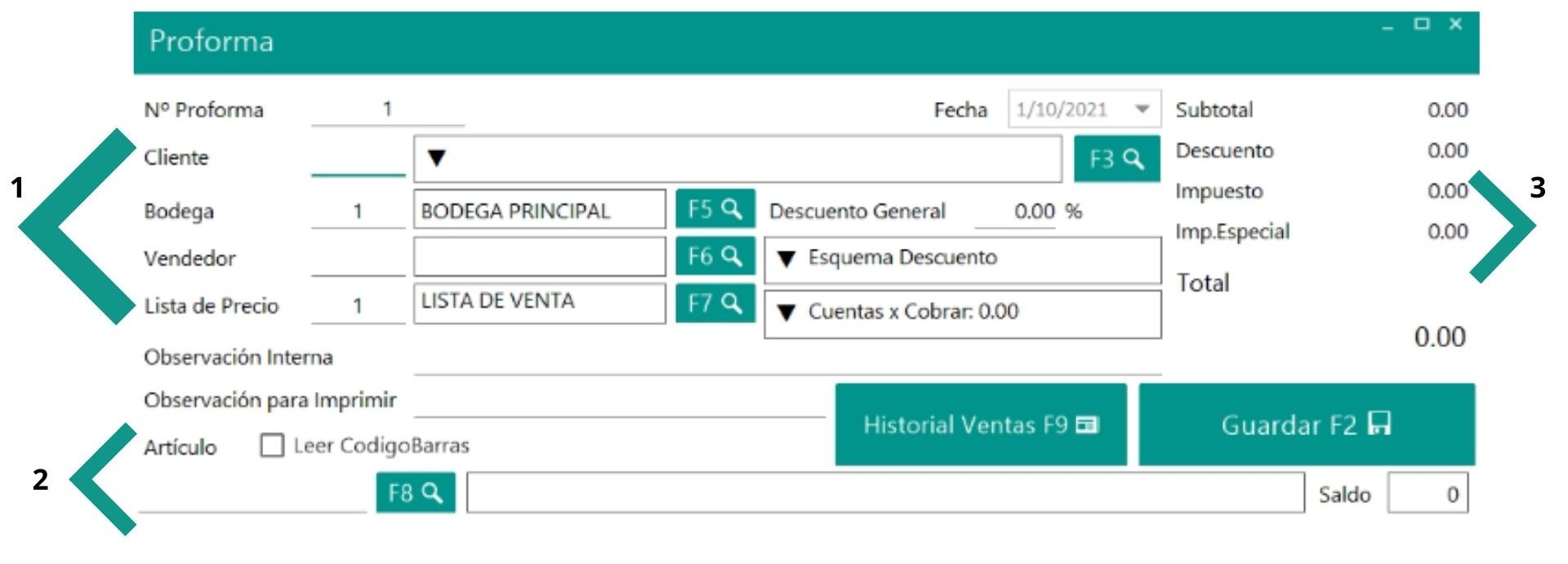This screenshot has width=1568, height=564.
Task: Focus the Observación Interna text field
Action: pos(786,358)
